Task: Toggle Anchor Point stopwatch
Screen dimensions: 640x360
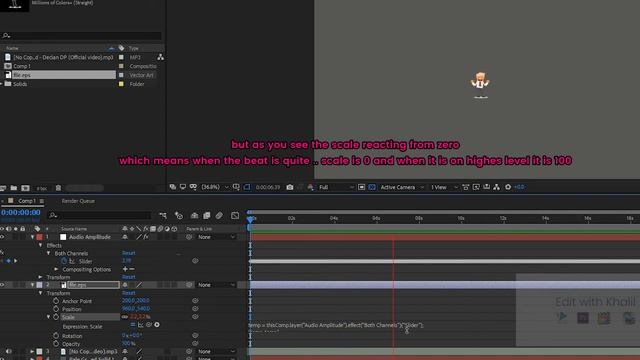Action: tap(56, 301)
